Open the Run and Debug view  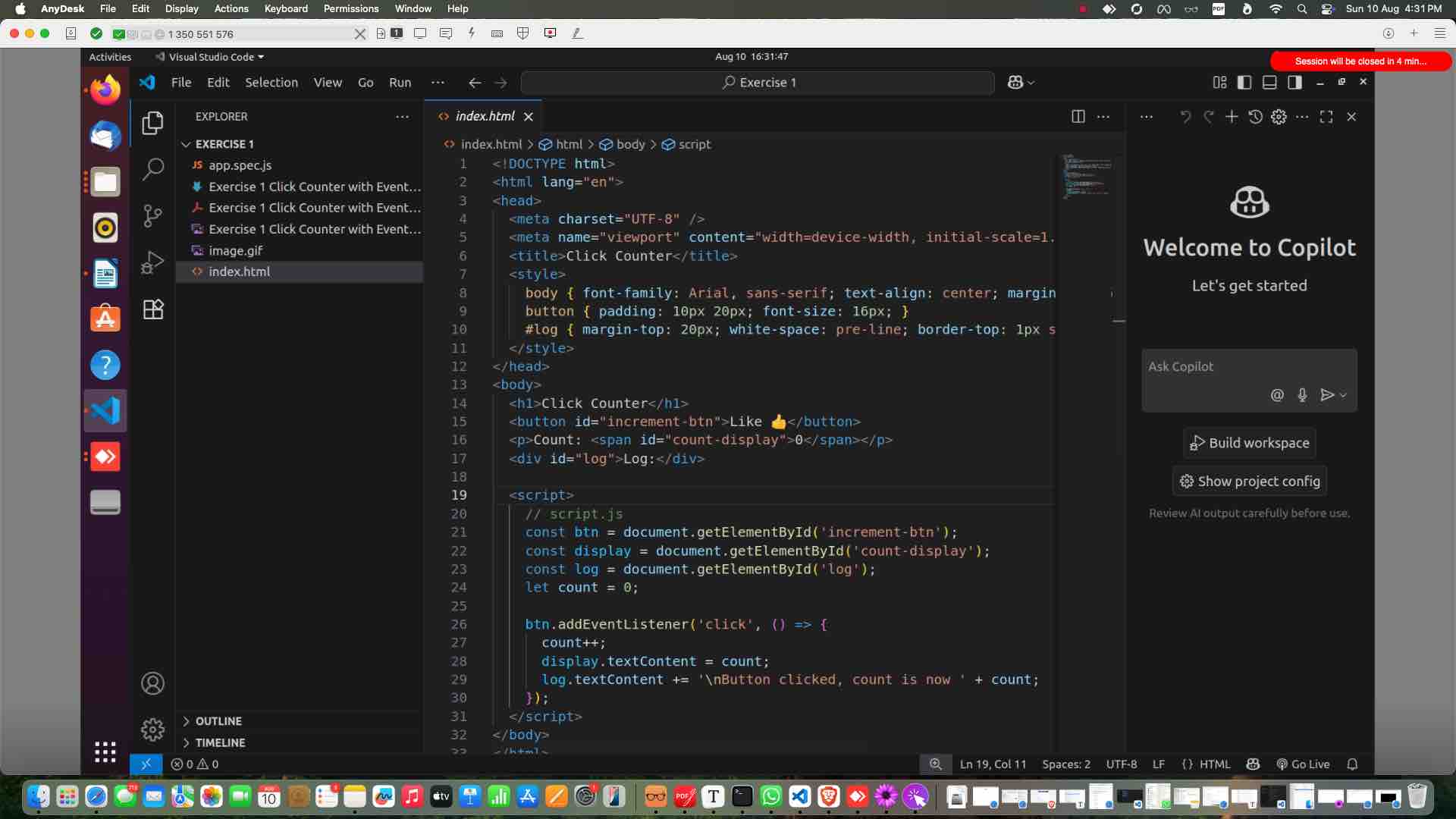pyautogui.click(x=152, y=263)
